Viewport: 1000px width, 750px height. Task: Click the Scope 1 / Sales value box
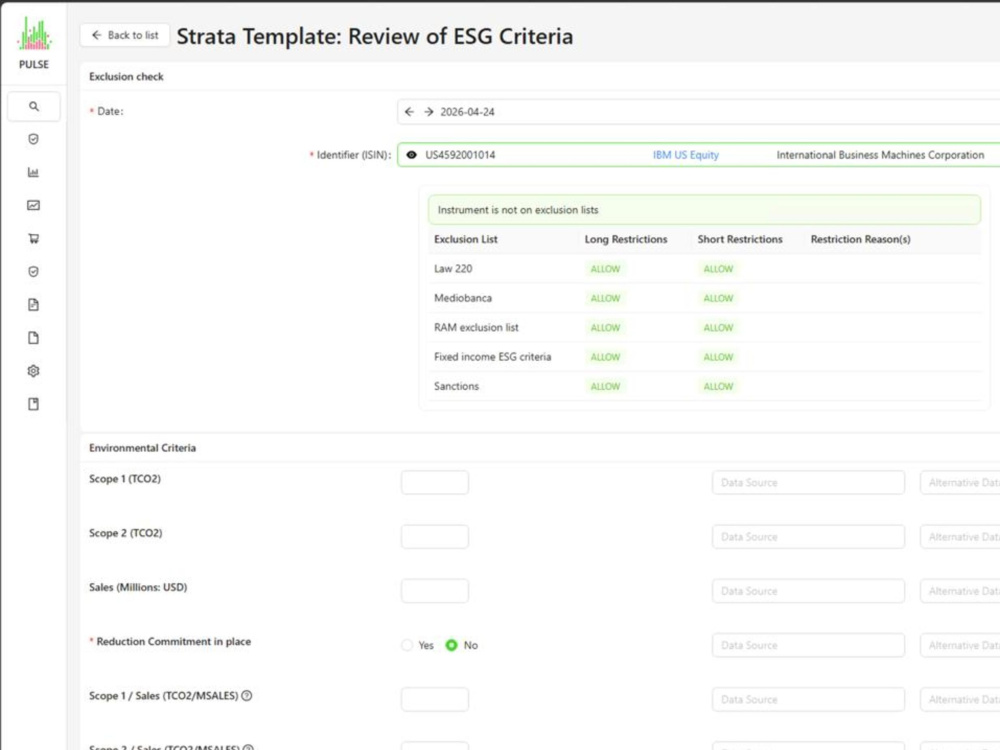click(435, 700)
